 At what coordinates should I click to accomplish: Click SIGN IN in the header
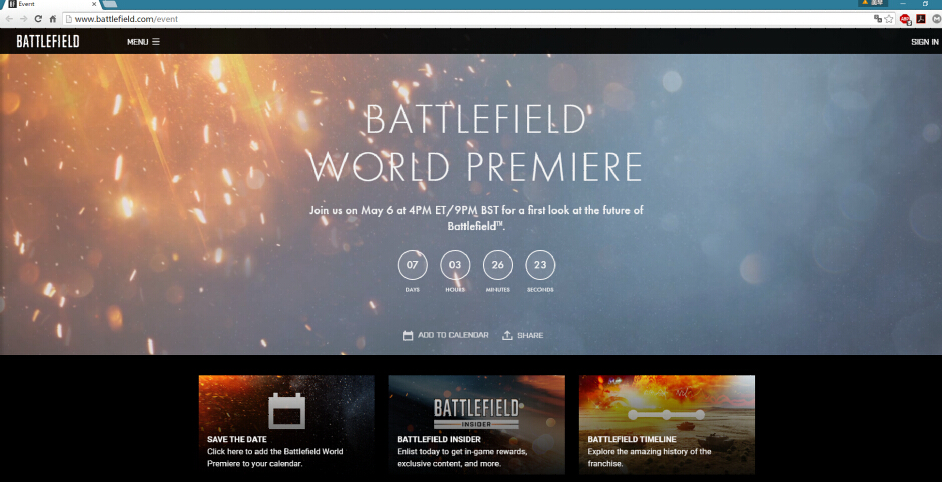point(925,42)
